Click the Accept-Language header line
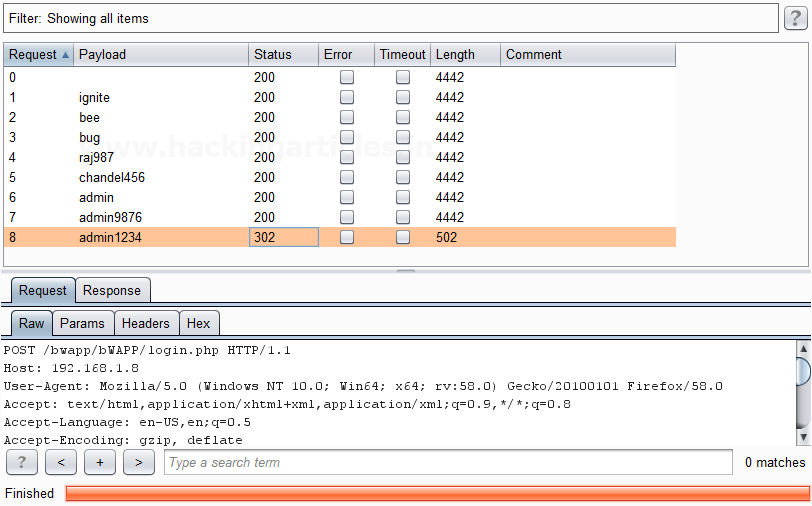Viewport: 812px width, 506px height. (x=127, y=422)
